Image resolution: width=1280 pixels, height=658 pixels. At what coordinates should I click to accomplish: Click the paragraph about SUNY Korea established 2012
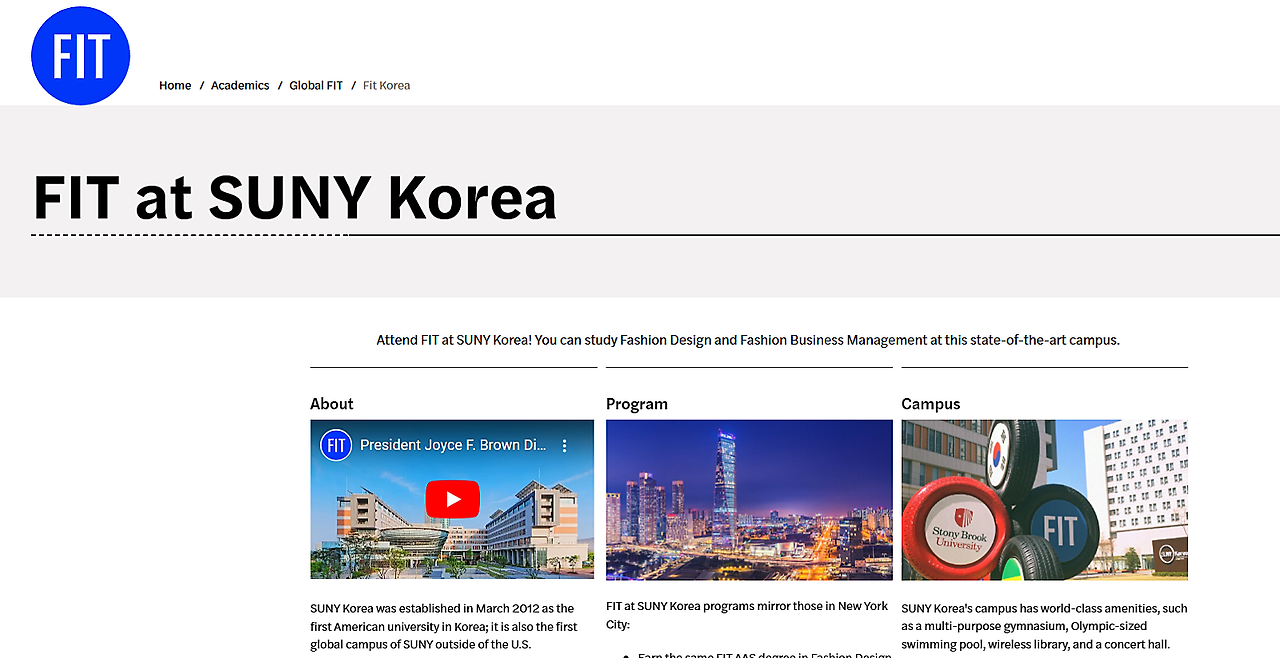pyautogui.click(x=444, y=626)
